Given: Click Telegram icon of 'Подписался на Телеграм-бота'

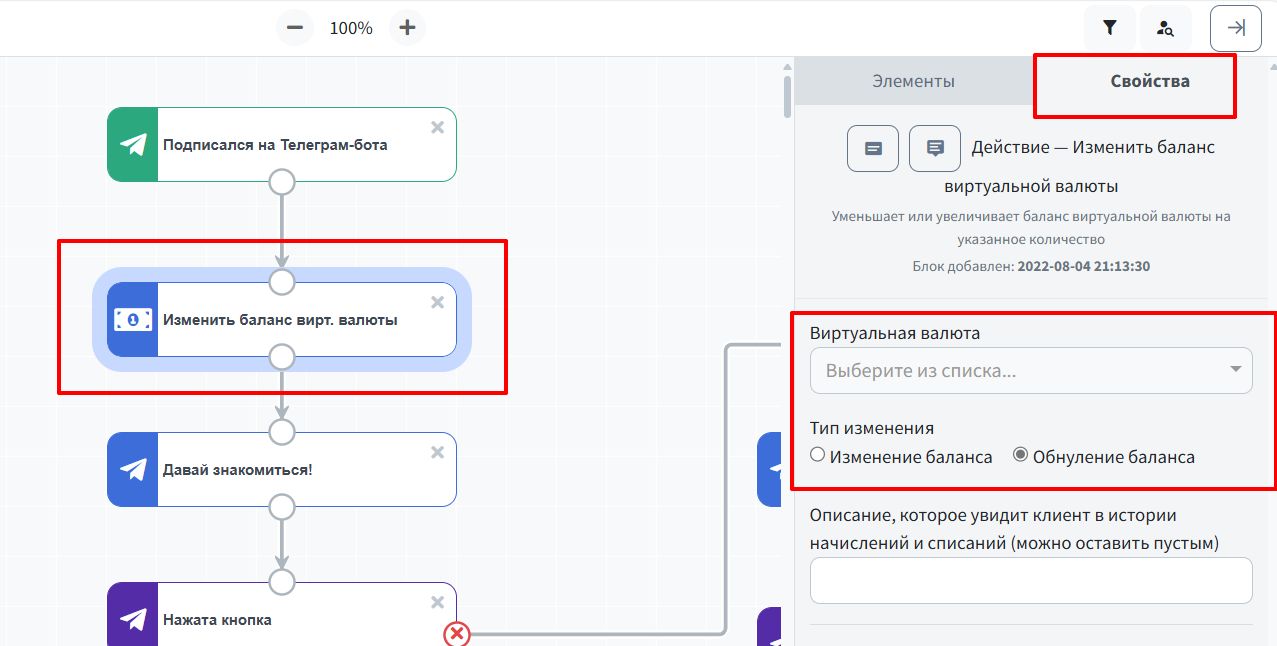Looking at the screenshot, I should point(133,145).
